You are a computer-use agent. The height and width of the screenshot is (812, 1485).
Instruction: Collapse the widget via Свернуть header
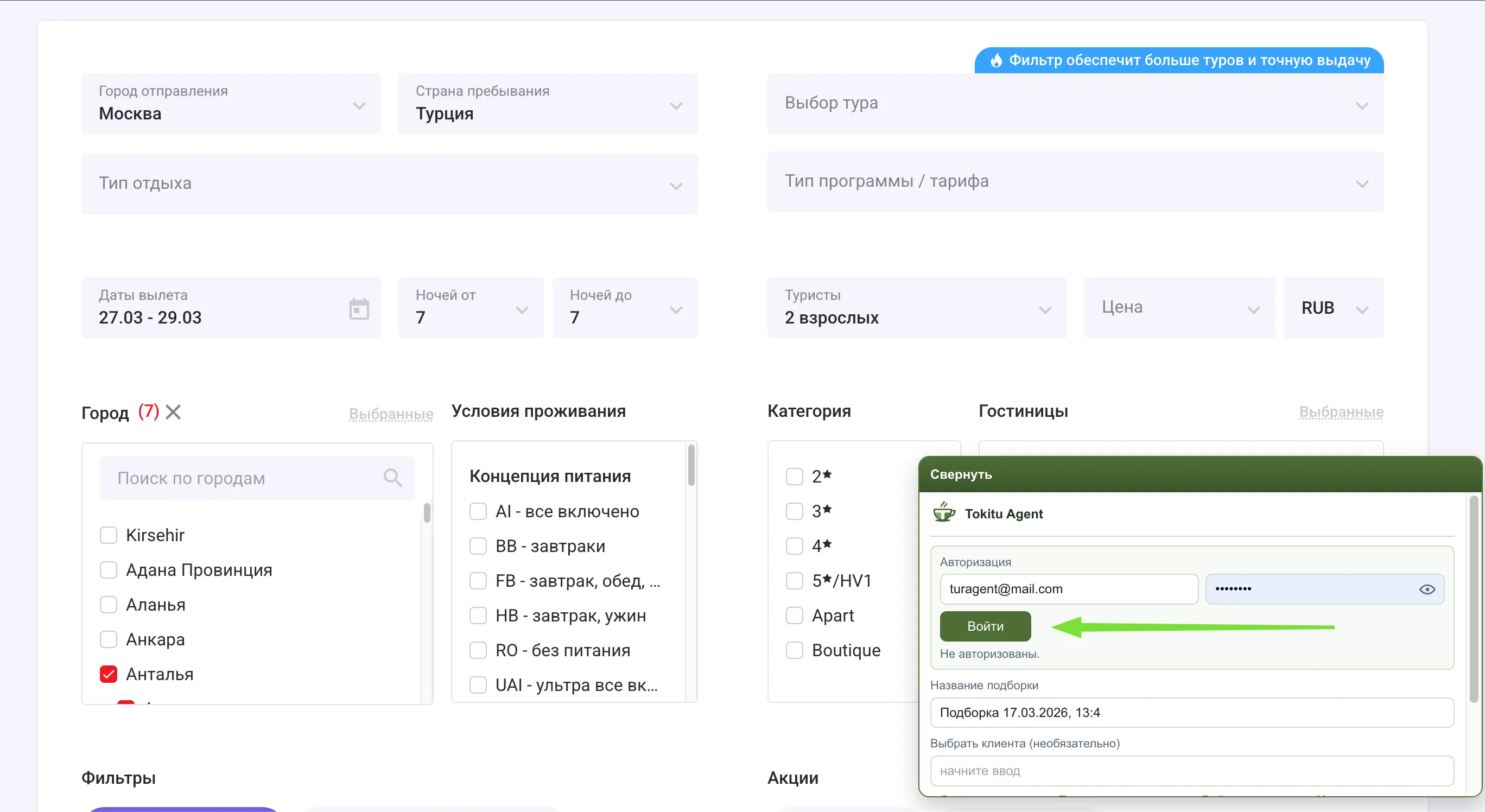pyautogui.click(x=960, y=474)
